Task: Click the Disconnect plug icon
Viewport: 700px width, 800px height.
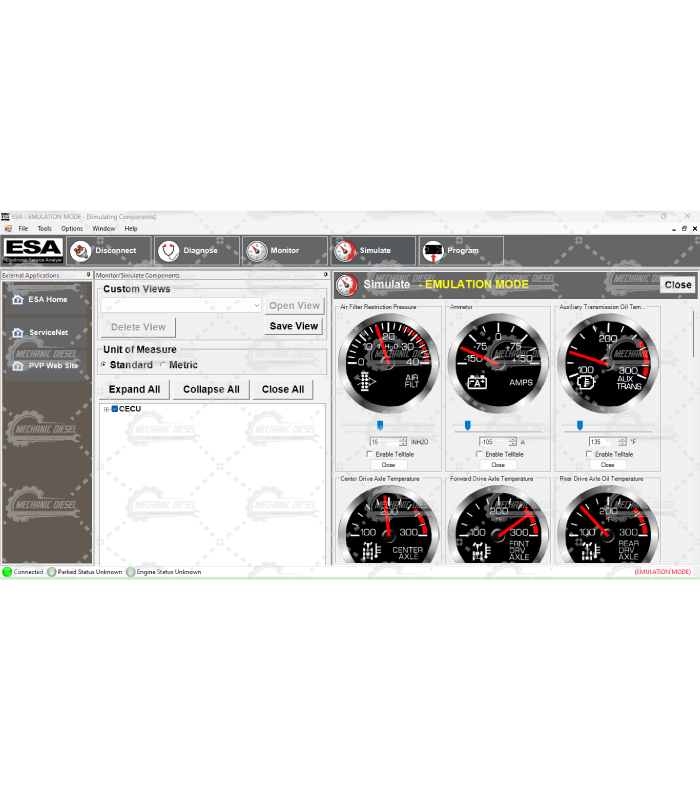Action: (x=80, y=251)
